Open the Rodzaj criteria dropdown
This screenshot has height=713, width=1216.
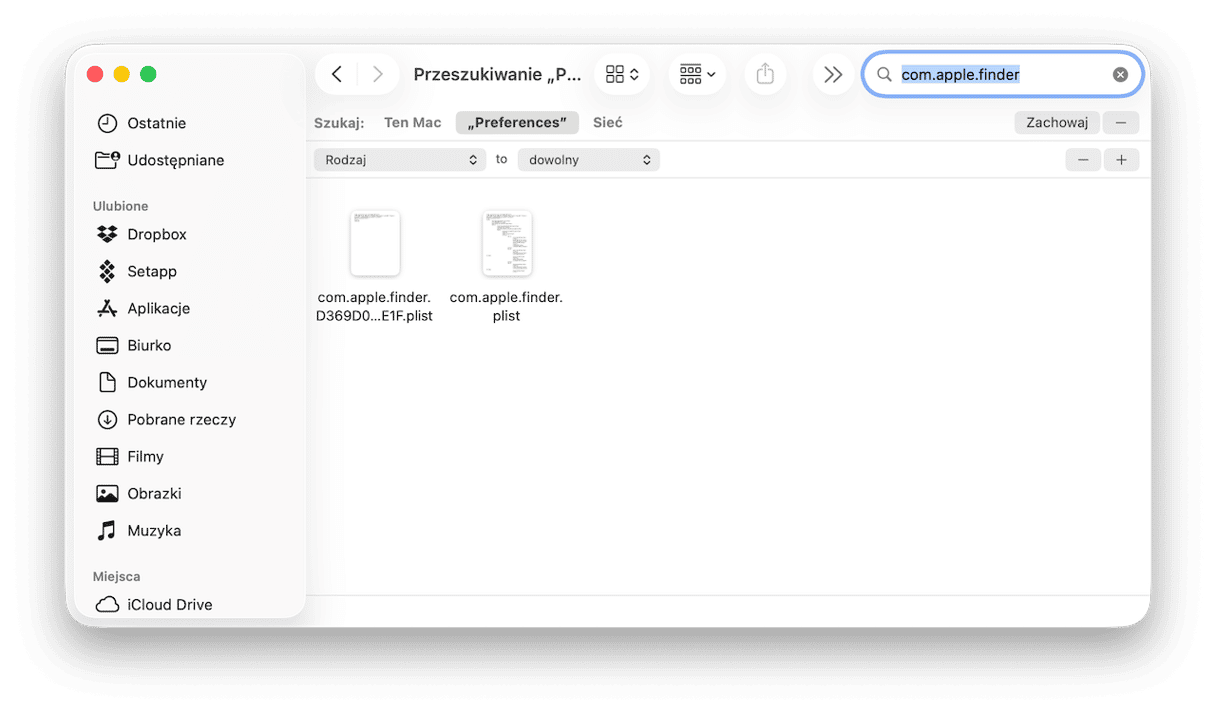pyautogui.click(x=400, y=160)
